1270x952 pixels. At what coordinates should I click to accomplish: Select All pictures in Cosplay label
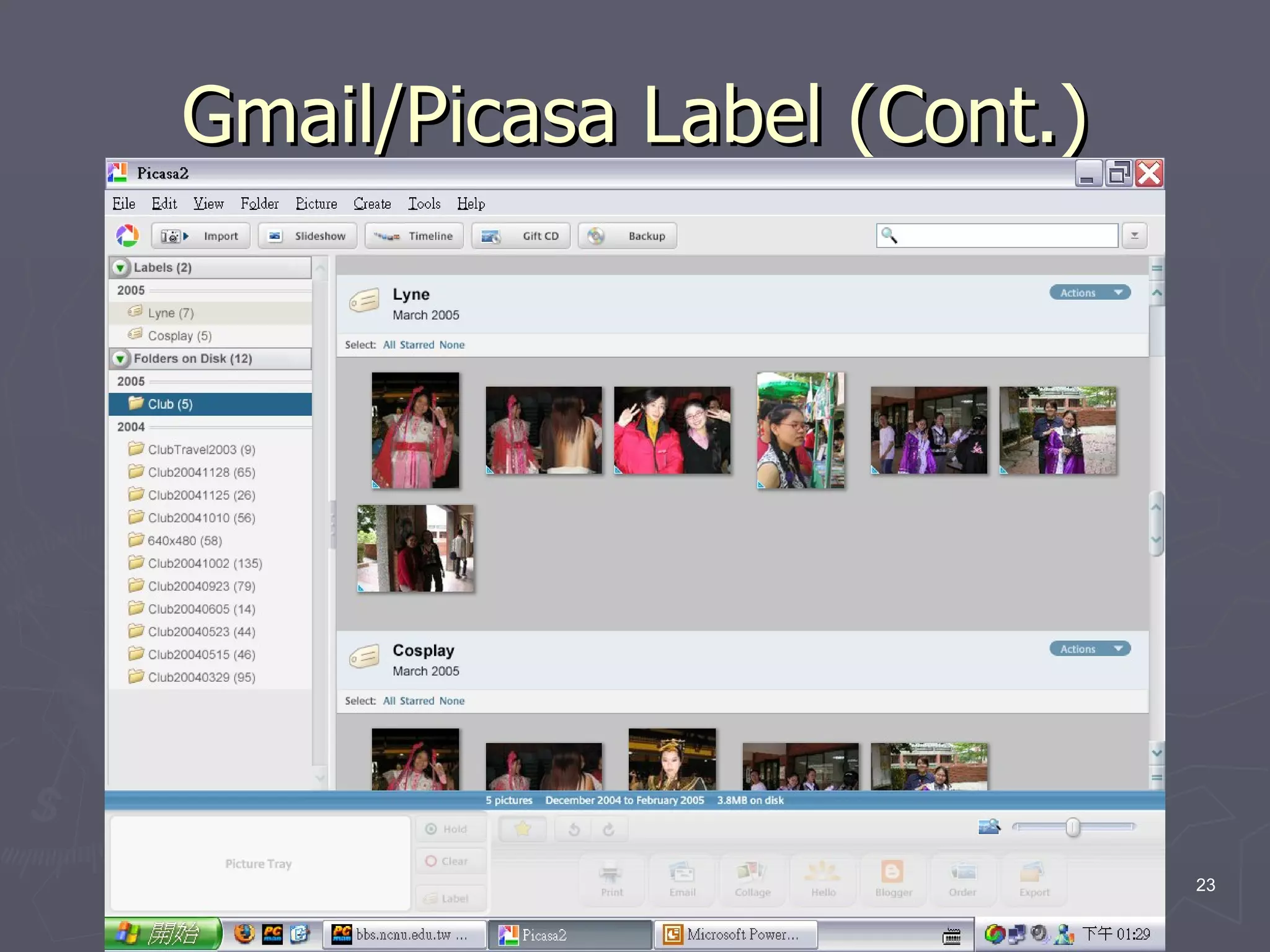click(x=389, y=701)
